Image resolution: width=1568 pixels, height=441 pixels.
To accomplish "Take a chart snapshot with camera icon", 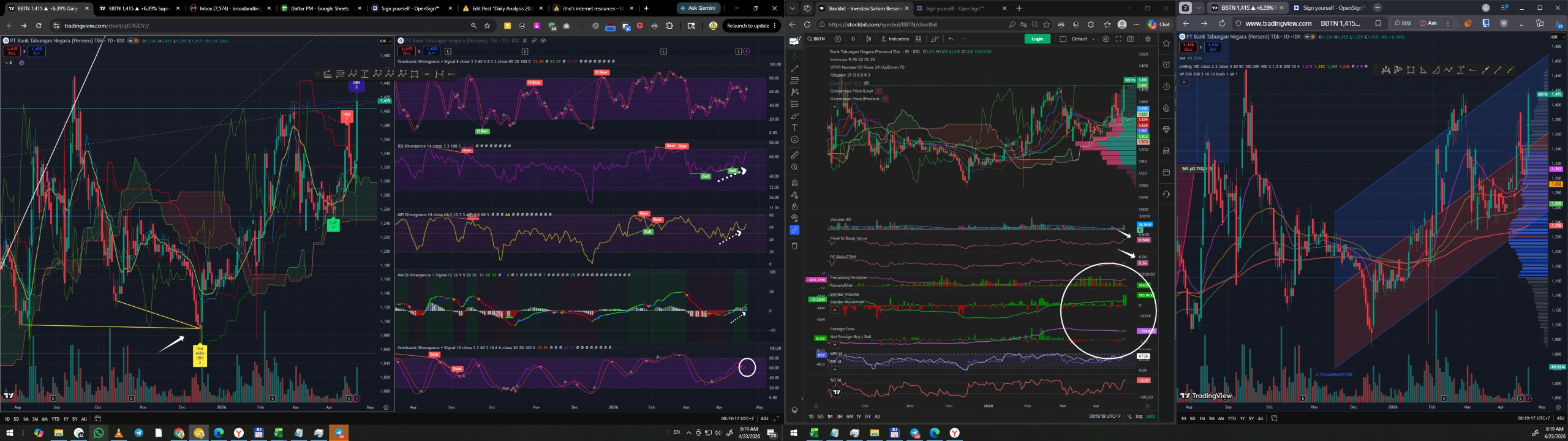I will (x=1130, y=39).
